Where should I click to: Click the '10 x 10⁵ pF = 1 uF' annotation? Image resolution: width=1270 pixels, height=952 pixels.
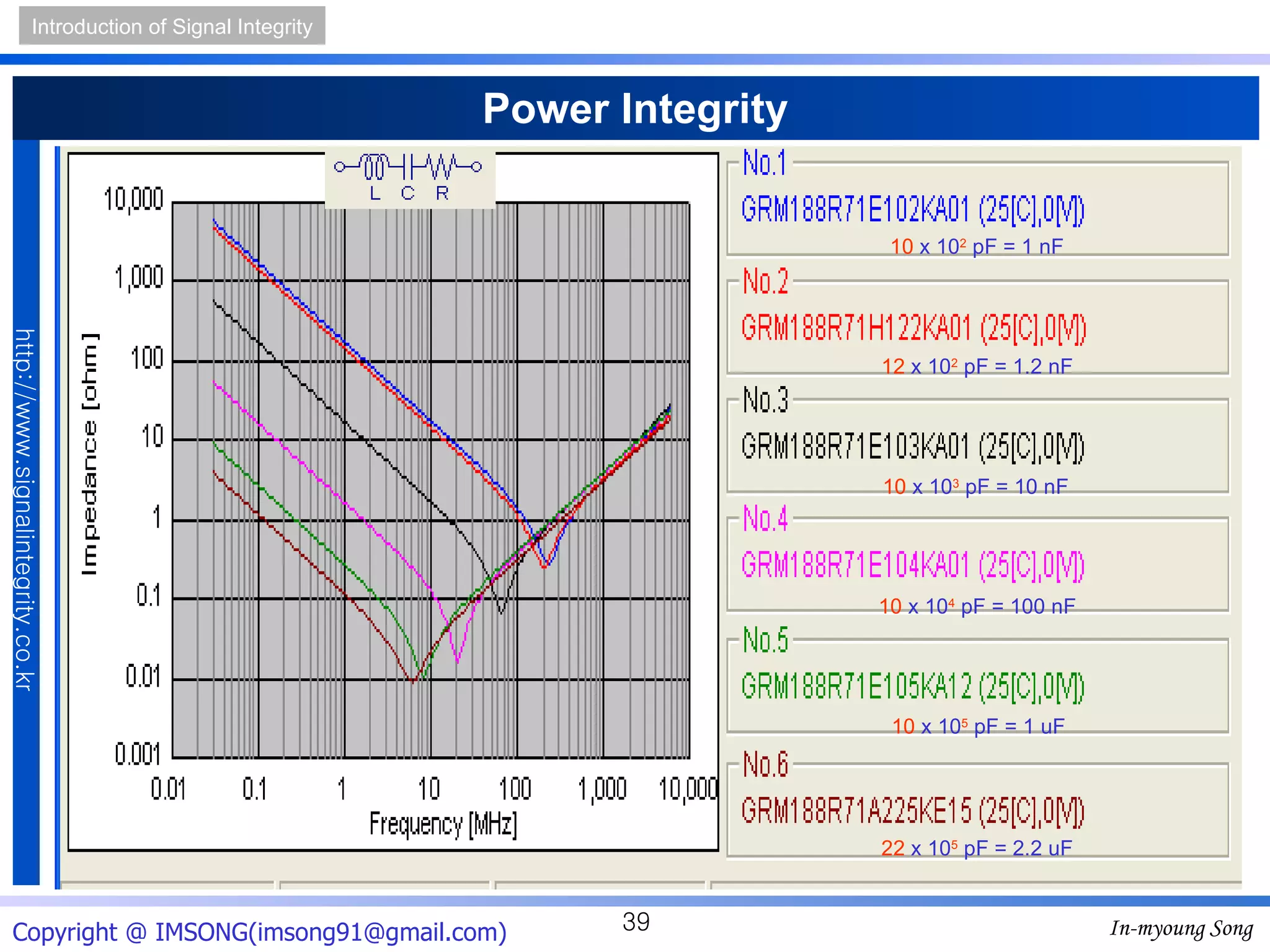click(978, 726)
